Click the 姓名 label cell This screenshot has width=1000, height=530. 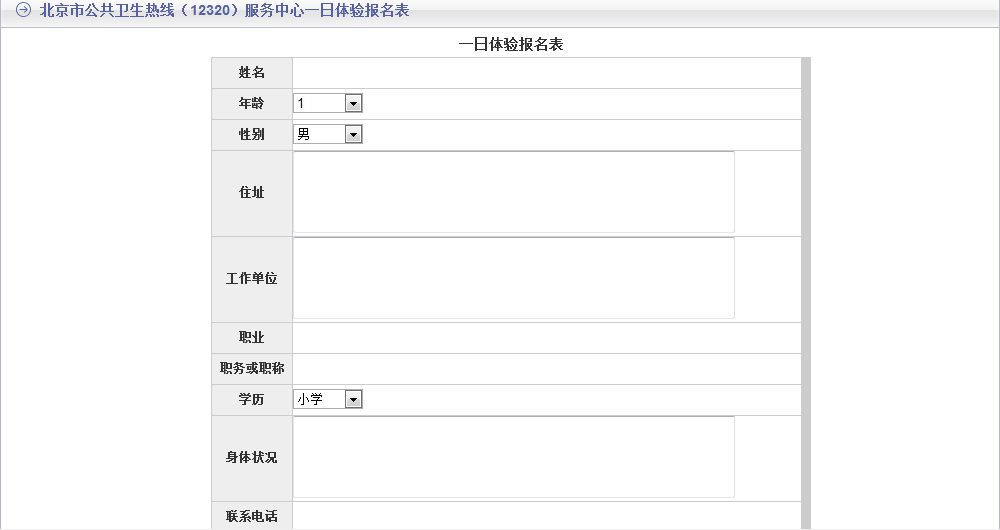click(x=252, y=73)
